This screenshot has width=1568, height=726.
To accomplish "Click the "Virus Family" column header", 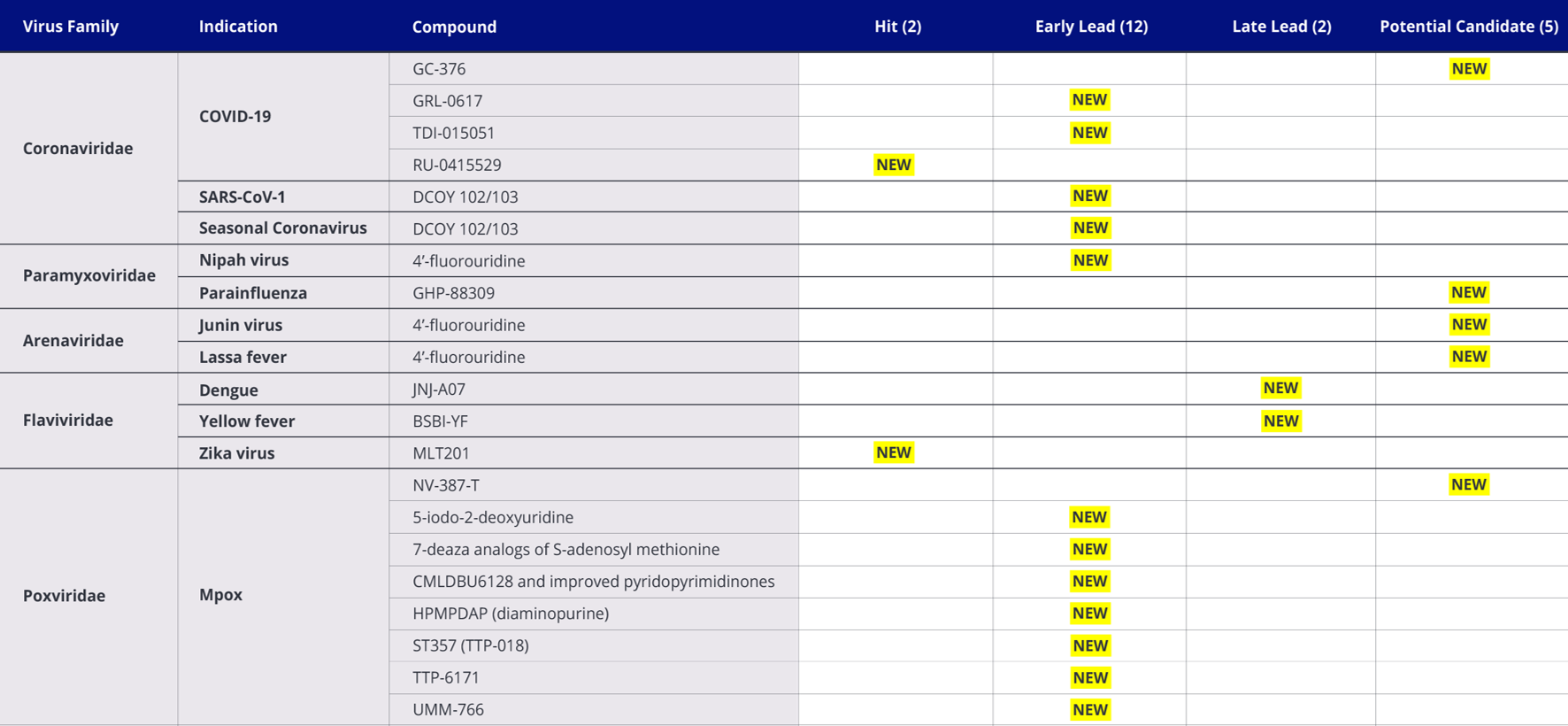I will (71, 27).
